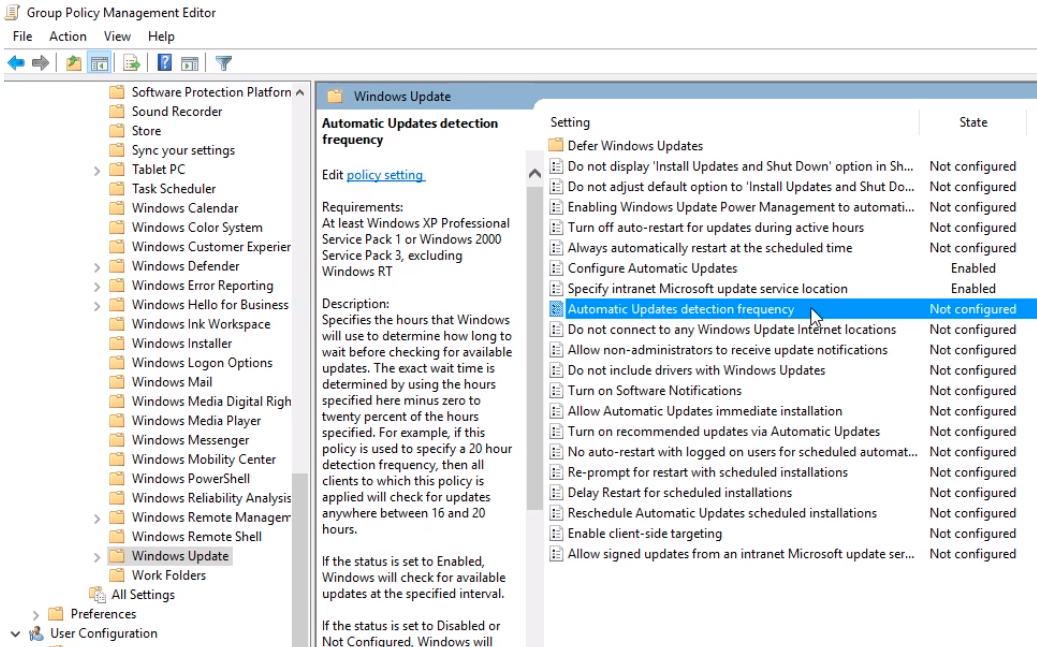Select Windows Installer in the tree

coord(181,343)
